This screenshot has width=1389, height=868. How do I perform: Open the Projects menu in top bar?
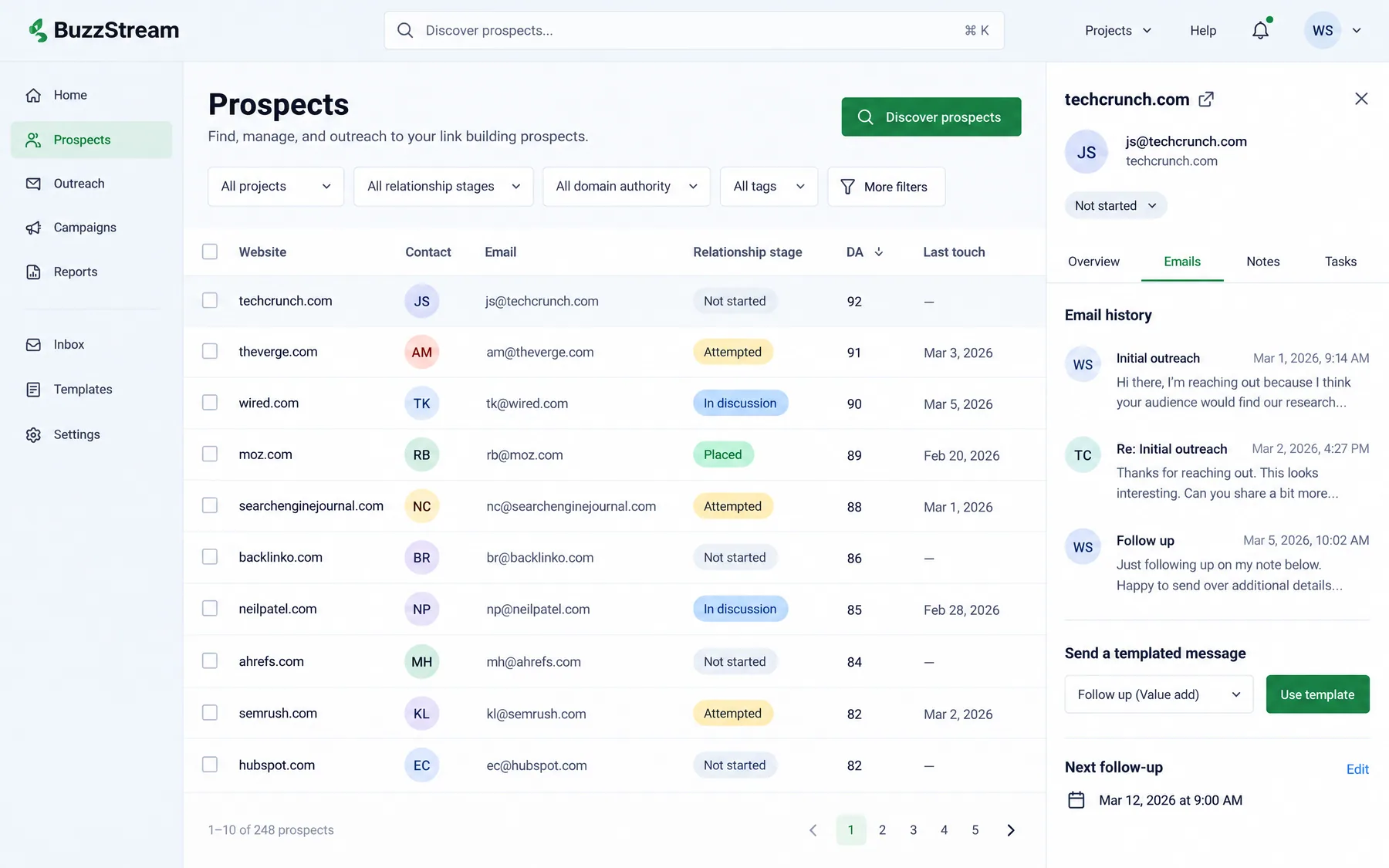1118,31
